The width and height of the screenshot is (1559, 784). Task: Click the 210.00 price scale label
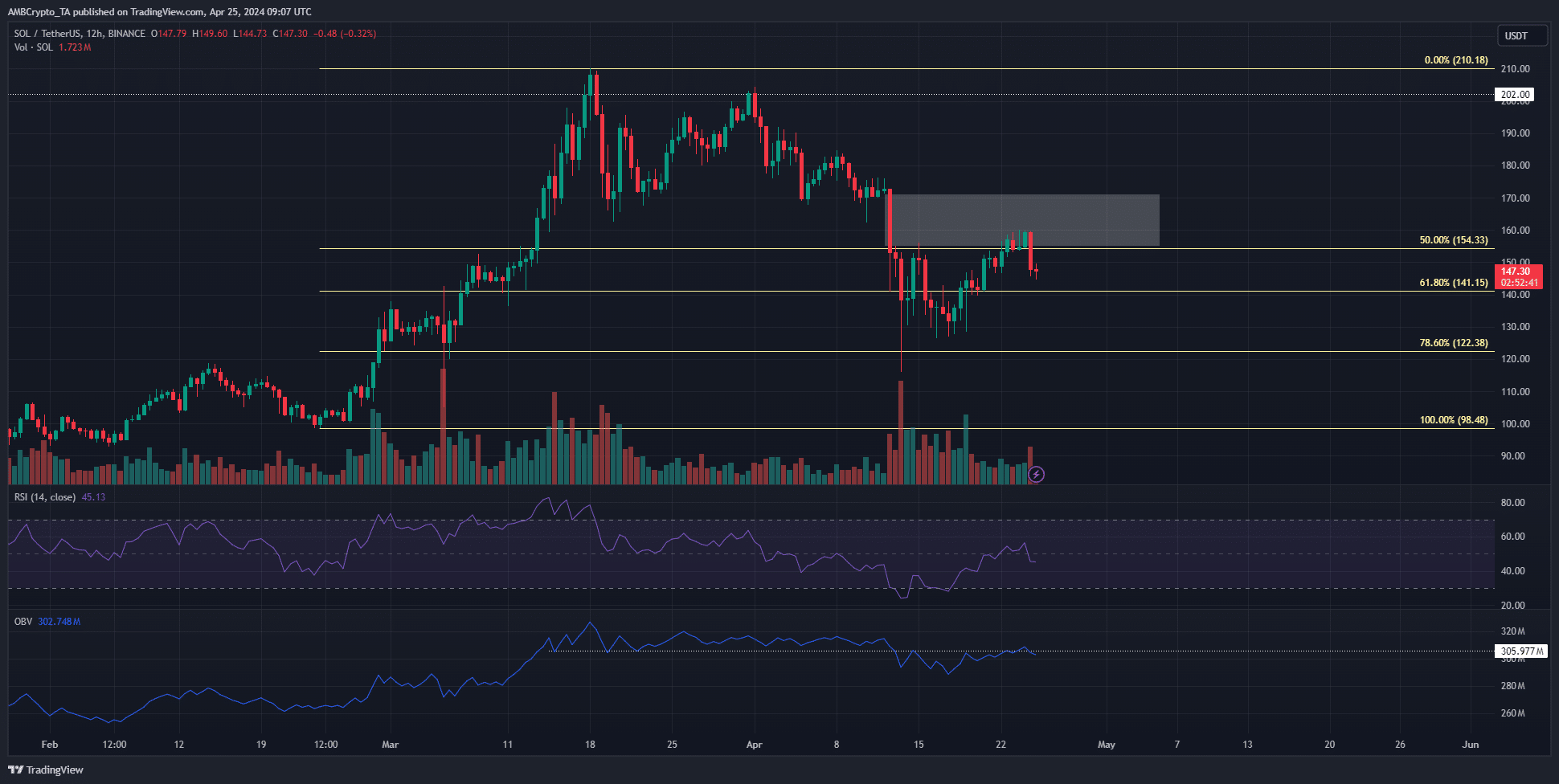pos(1516,69)
